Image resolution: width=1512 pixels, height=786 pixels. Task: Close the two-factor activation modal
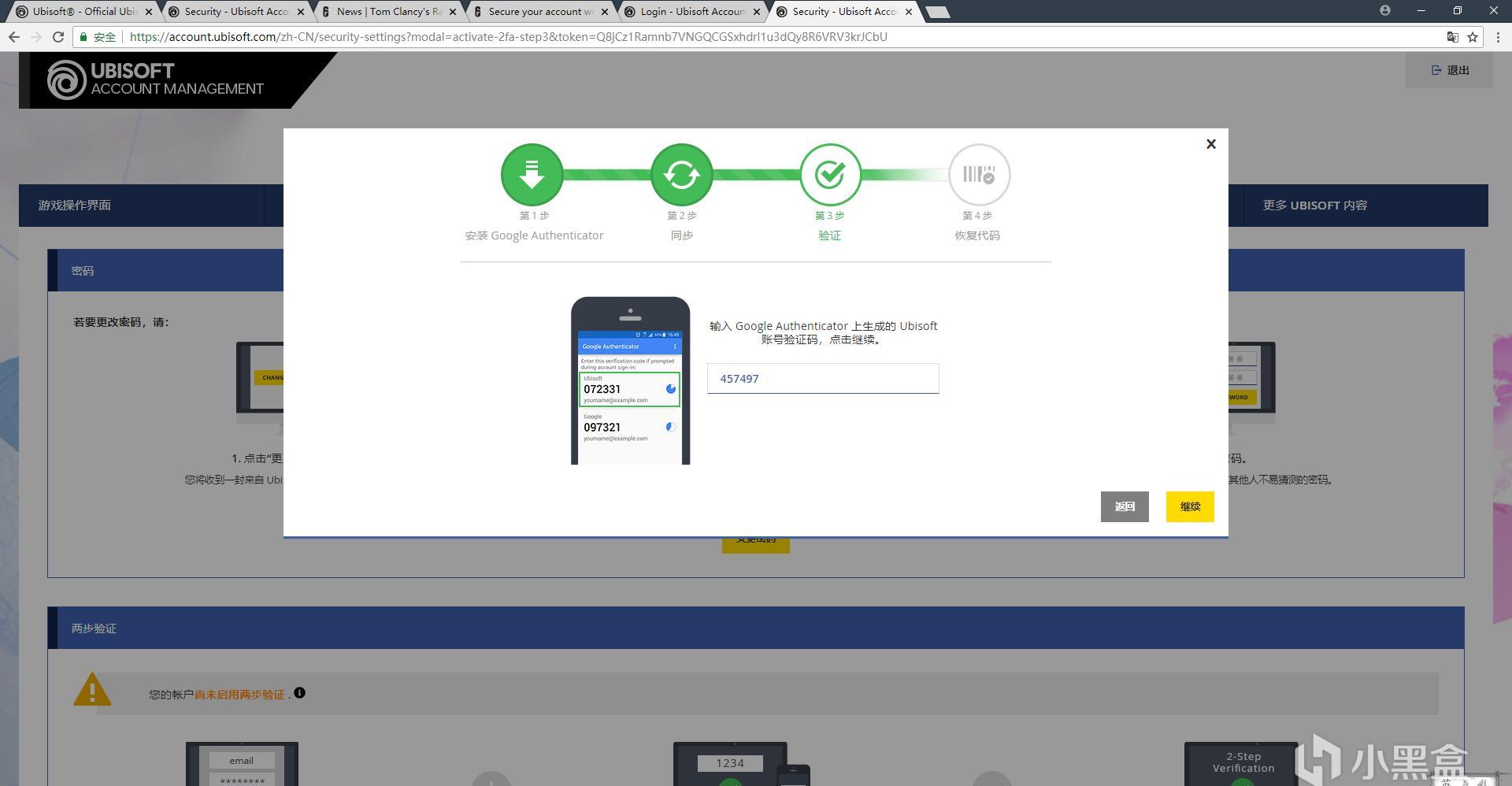click(1211, 144)
